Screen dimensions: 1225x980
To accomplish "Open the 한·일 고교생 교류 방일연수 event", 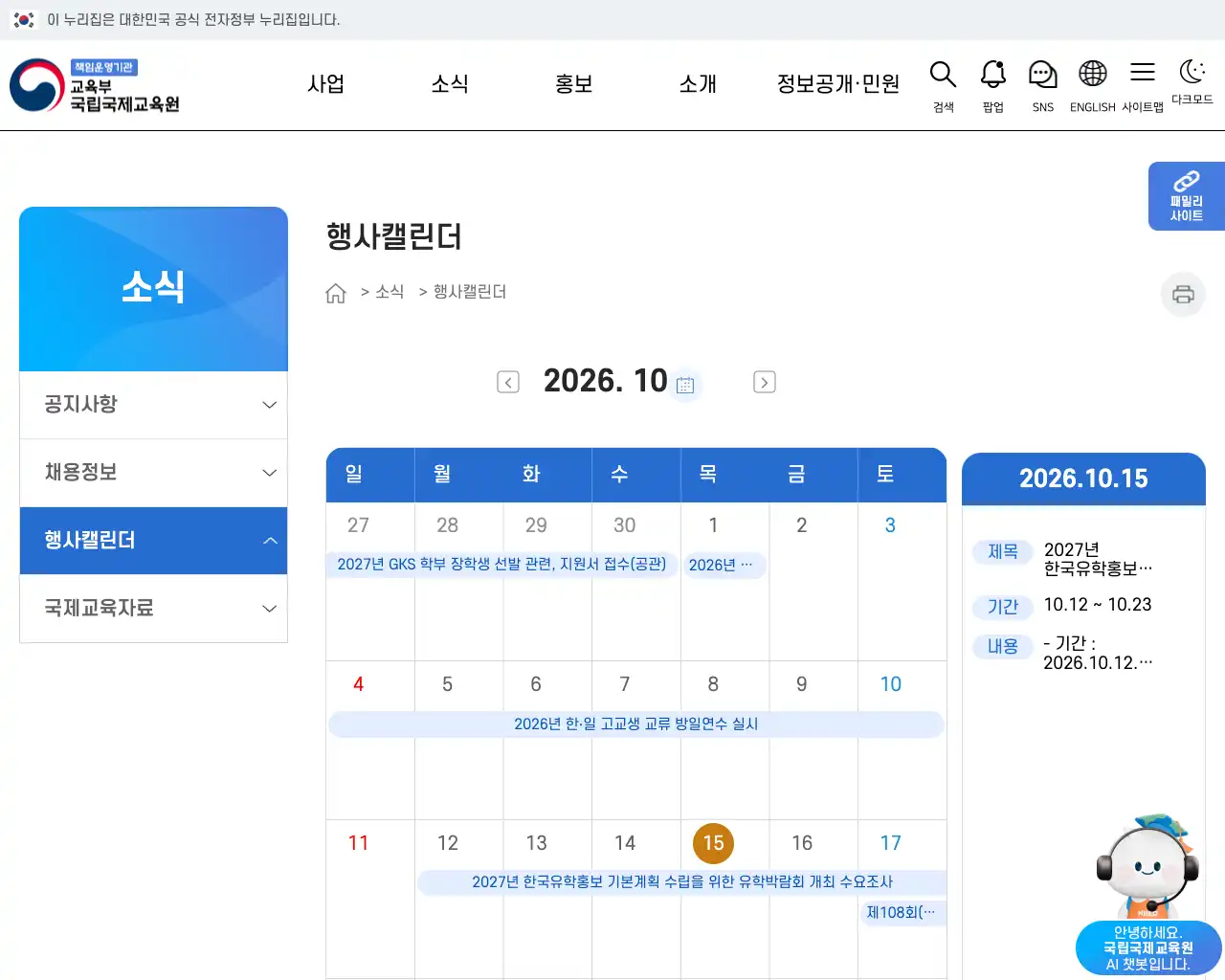I will (x=635, y=724).
